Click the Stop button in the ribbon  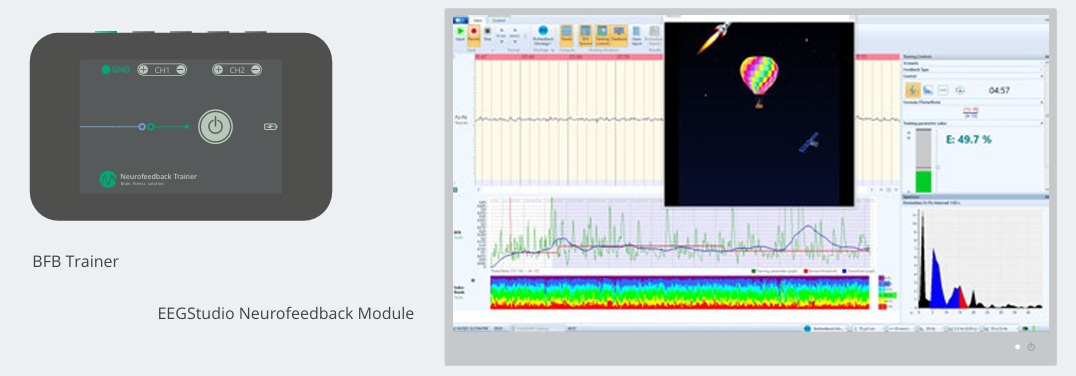pyautogui.click(x=487, y=34)
